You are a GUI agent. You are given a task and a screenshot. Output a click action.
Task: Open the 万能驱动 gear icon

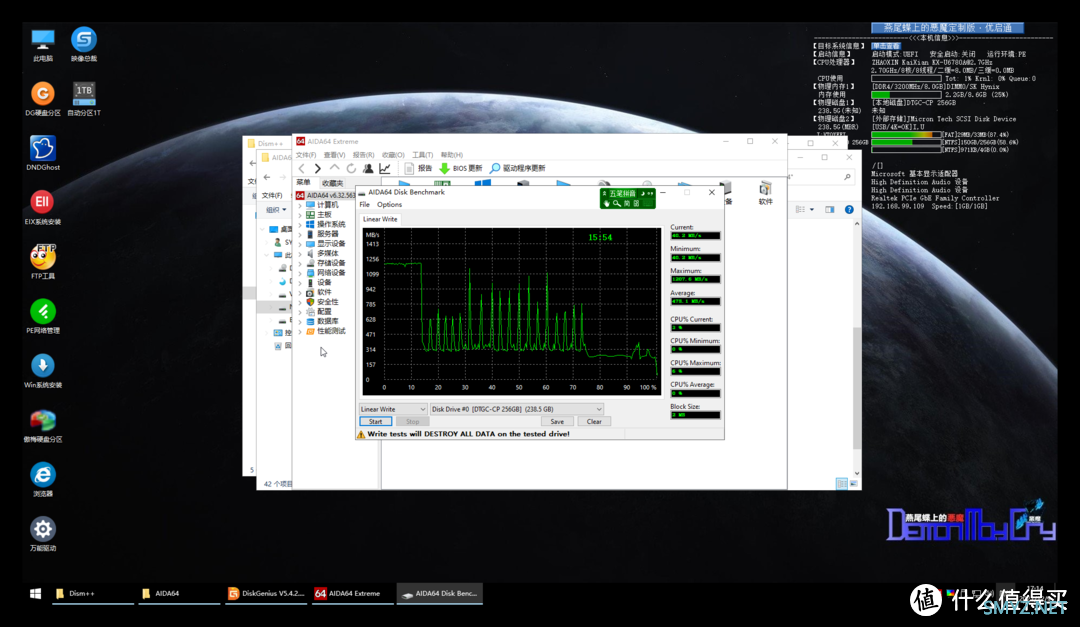click(43, 535)
